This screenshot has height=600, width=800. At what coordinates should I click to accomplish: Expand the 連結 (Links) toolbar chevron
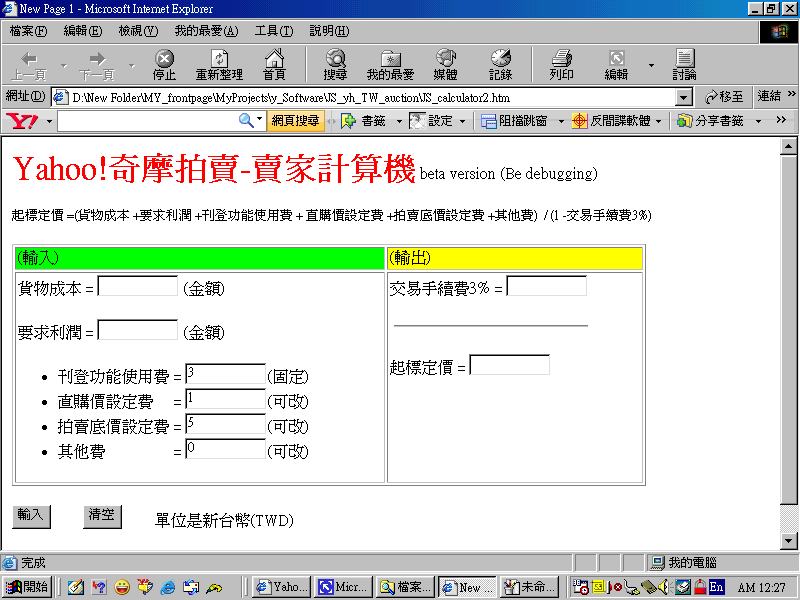coord(791,94)
